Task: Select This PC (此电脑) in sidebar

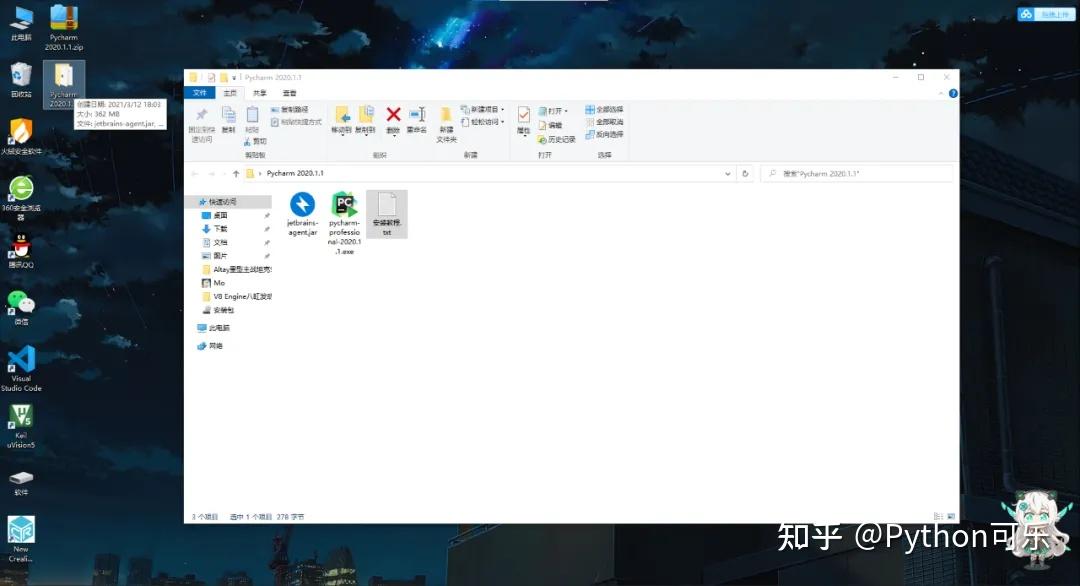Action: point(214,328)
